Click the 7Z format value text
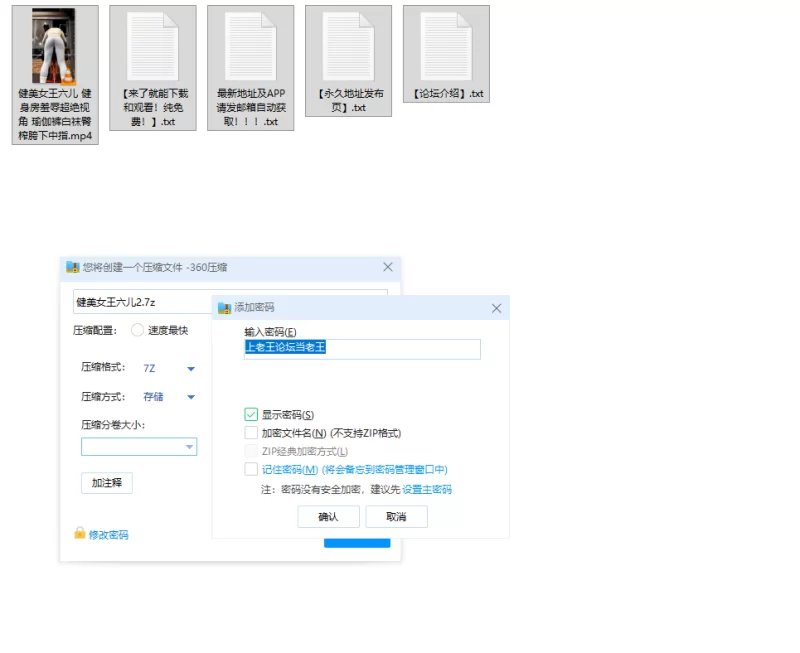800x653 pixels. [149, 368]
